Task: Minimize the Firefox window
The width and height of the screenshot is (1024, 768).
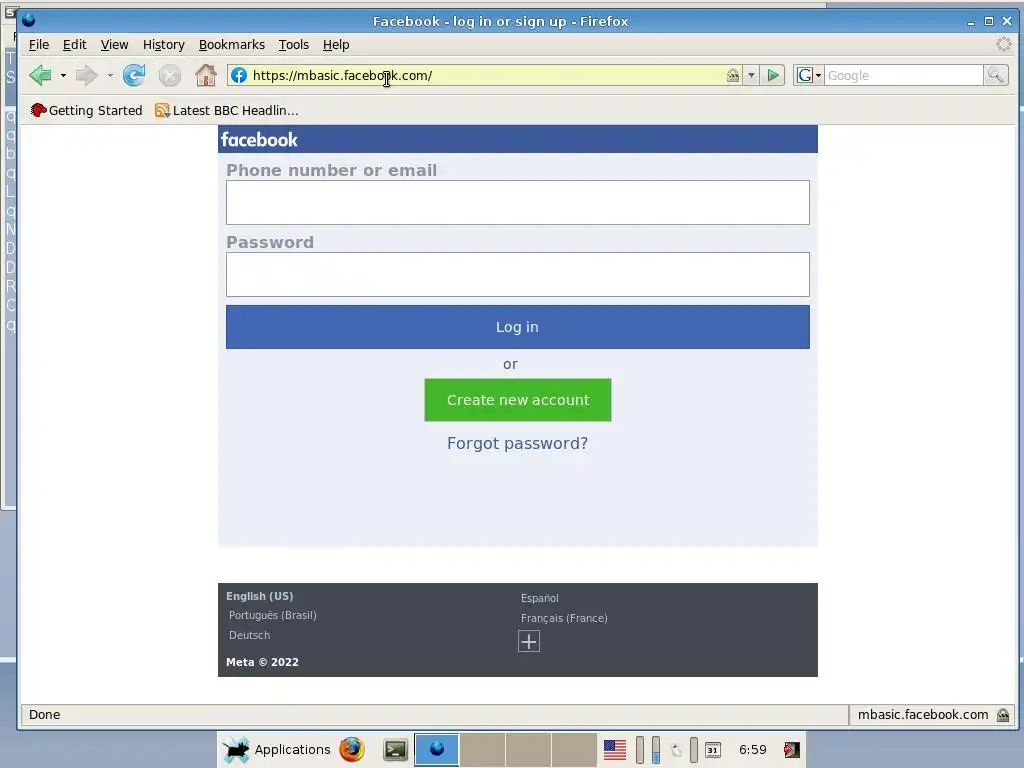Action: (971, 22)
